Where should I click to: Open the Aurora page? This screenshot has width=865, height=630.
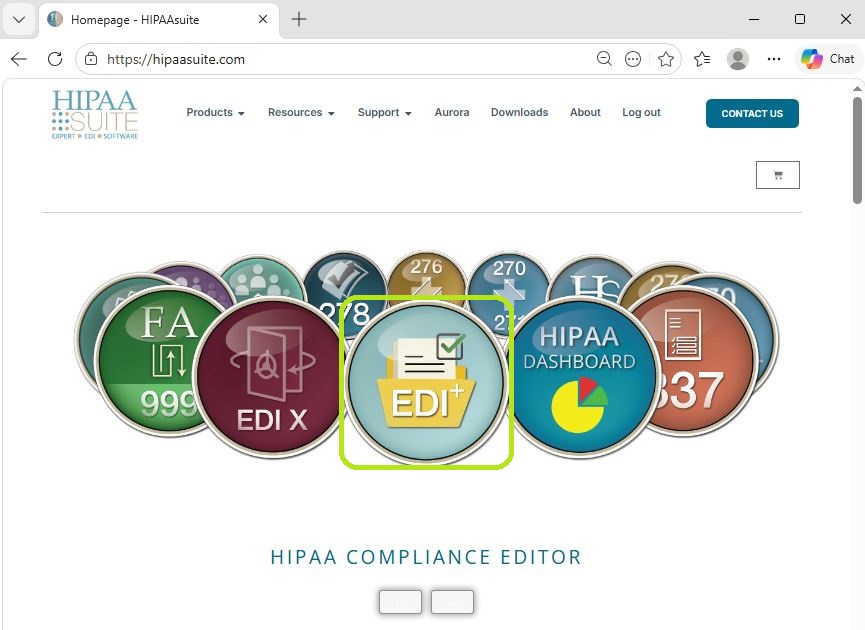coord(452,113)
